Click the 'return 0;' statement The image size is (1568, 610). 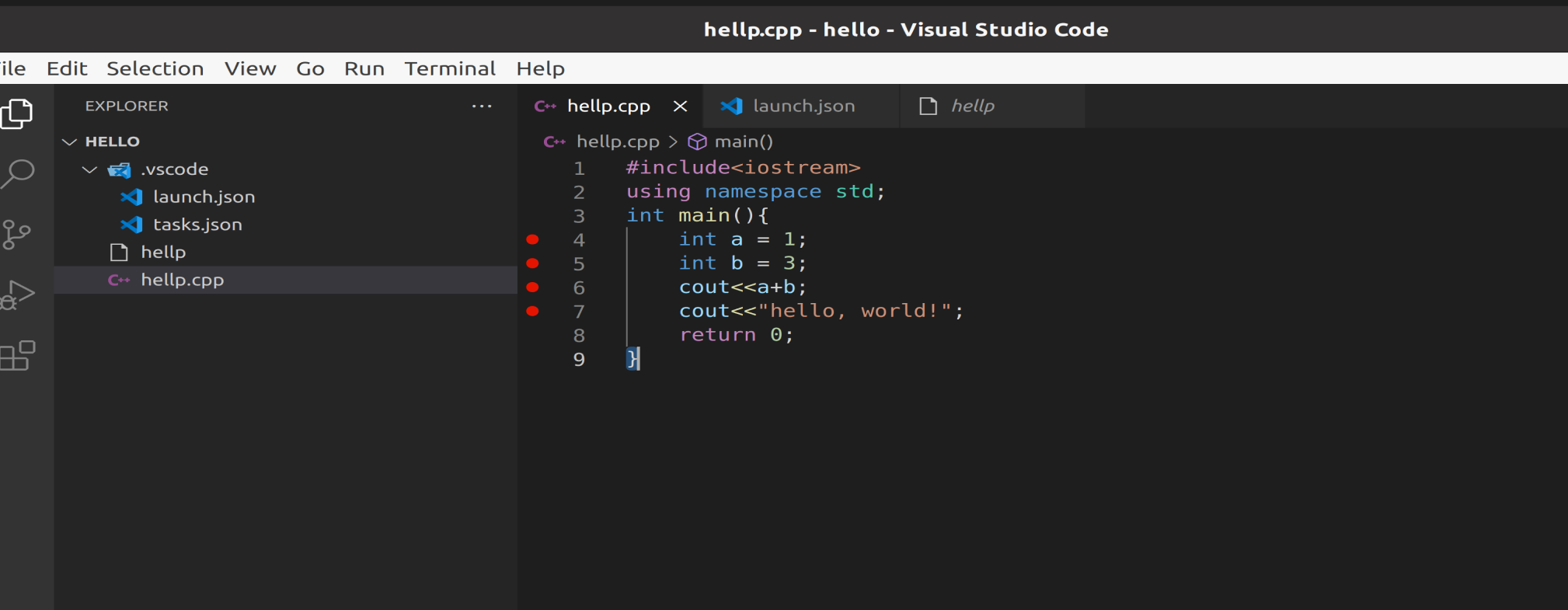pos(737,335)
